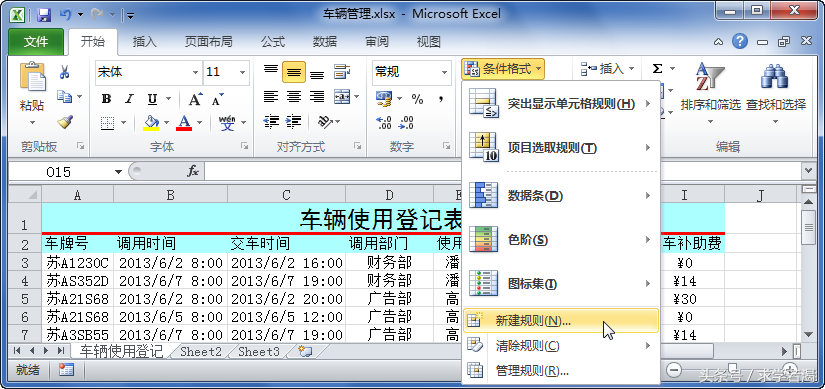Open the 字体 group dialog launcher

pyautogui.click(x=245, y=146)
